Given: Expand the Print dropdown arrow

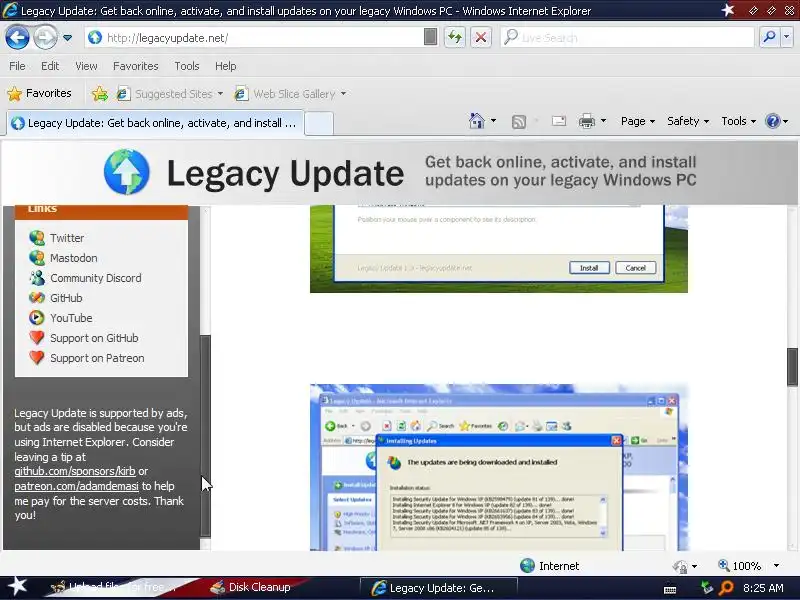Looking at the screenshot, I should pyautogui.click(x=604, y=121).
